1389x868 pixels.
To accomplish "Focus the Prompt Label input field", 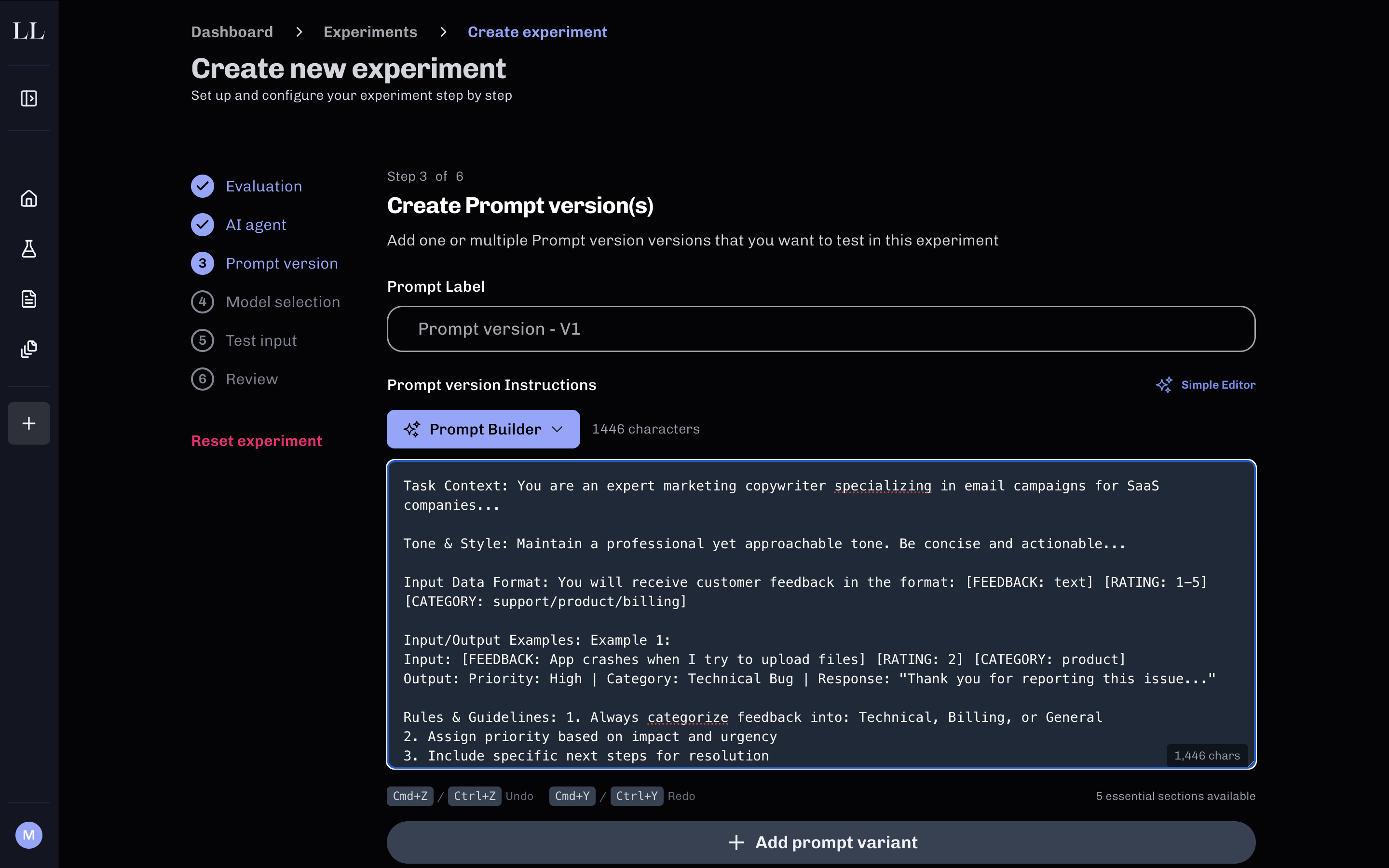I will (x=821, y=329).
